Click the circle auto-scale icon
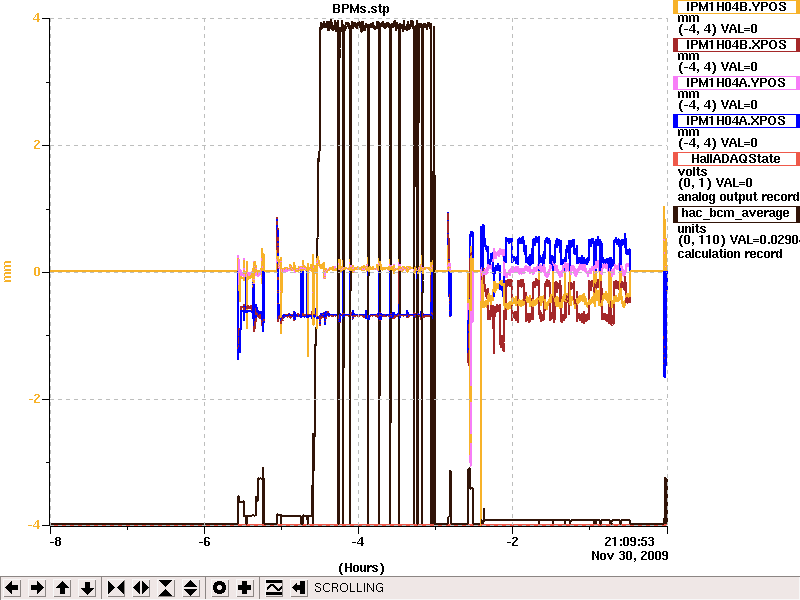Screen dimensions: 800x600 [x=219, y=588]
